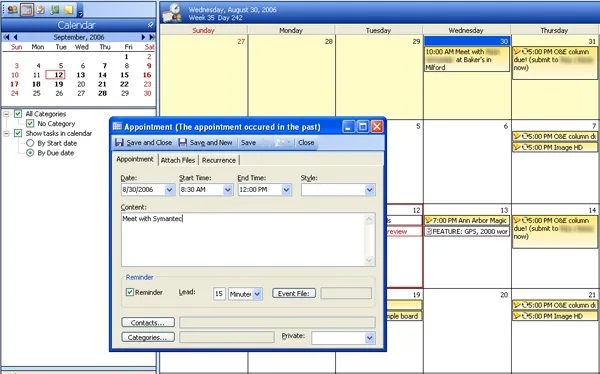Screen dimensions: 600x374
Task: Open the yellow Notes module icon
Action: coord(68,10)
